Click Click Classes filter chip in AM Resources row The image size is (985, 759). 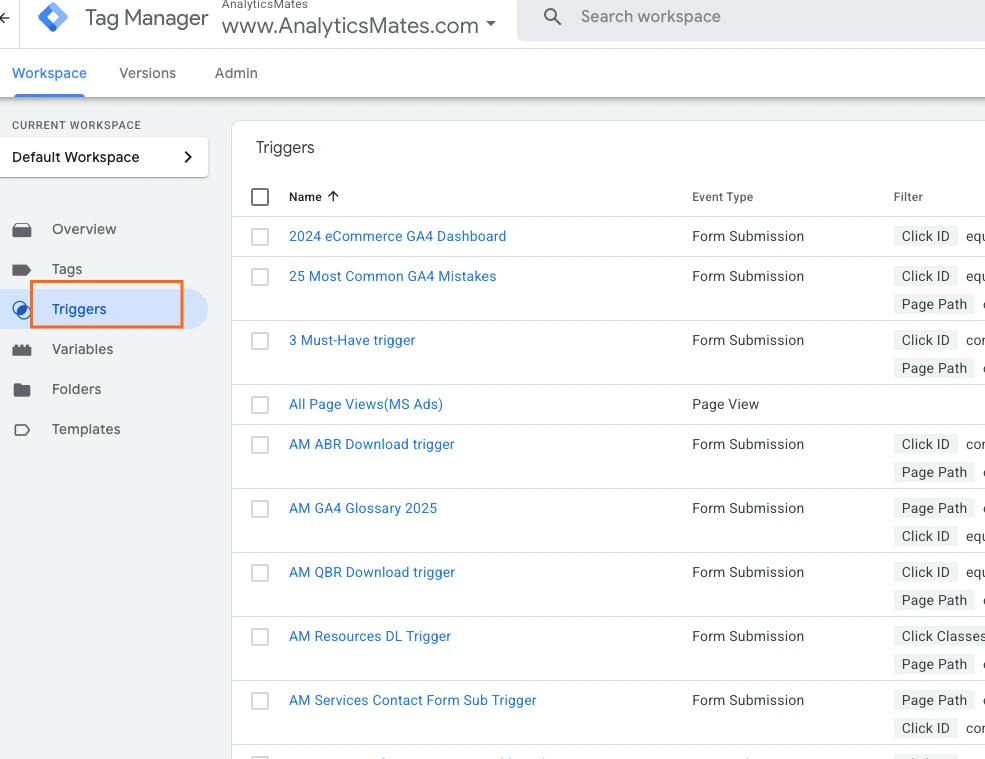coord(940,636)
